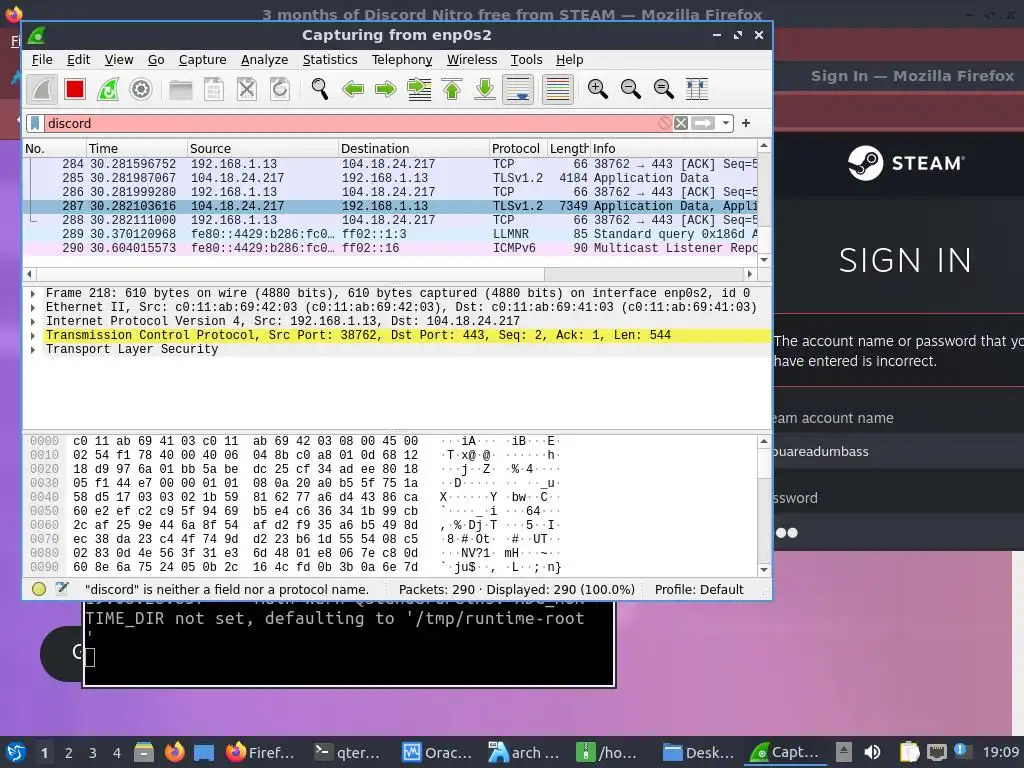This screenshot has width=1024, height=768.
Task: Go back to previous packet arrow
Action: tap(353, 89)
